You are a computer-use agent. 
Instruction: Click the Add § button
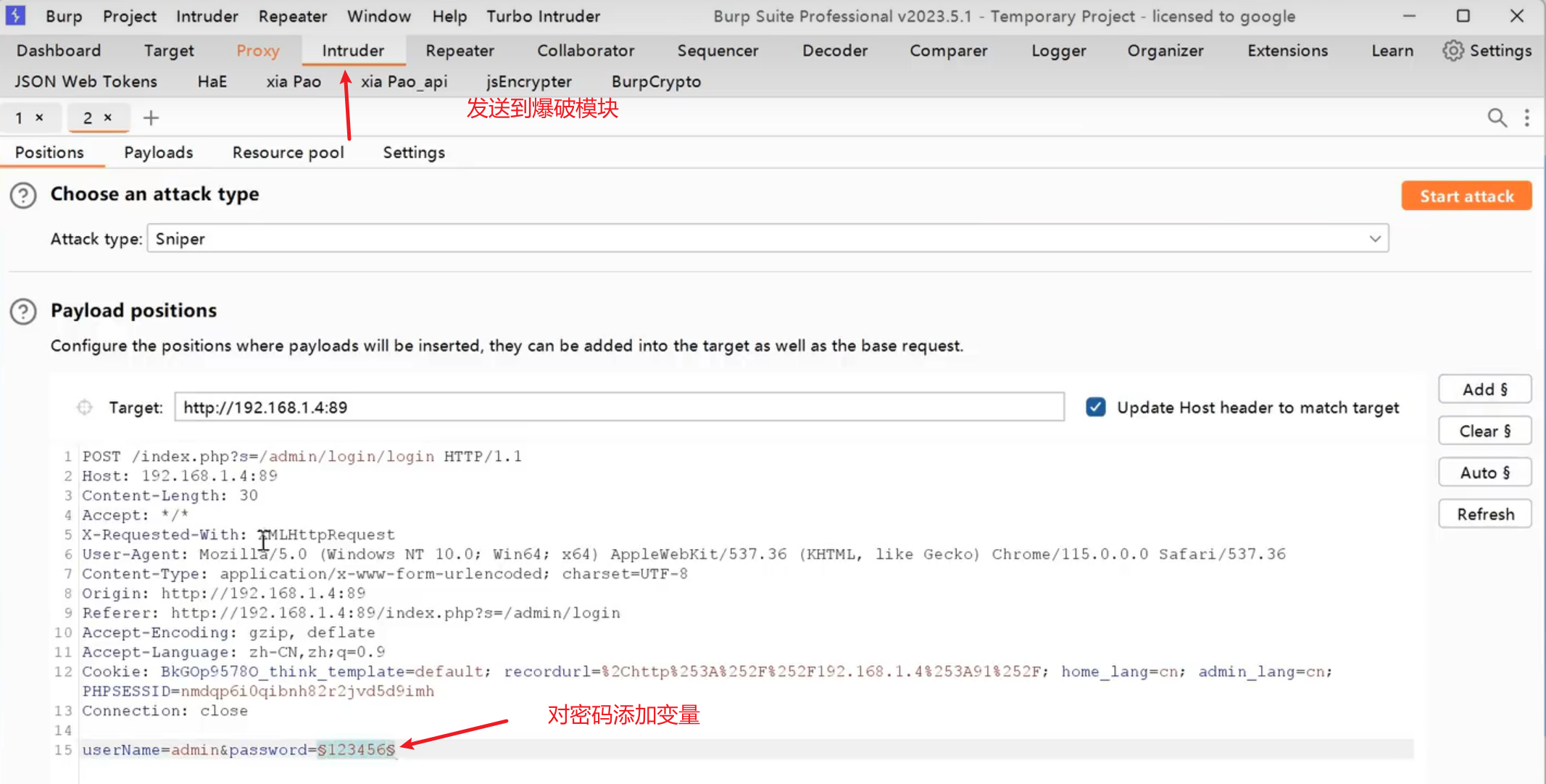point(1484,389)
